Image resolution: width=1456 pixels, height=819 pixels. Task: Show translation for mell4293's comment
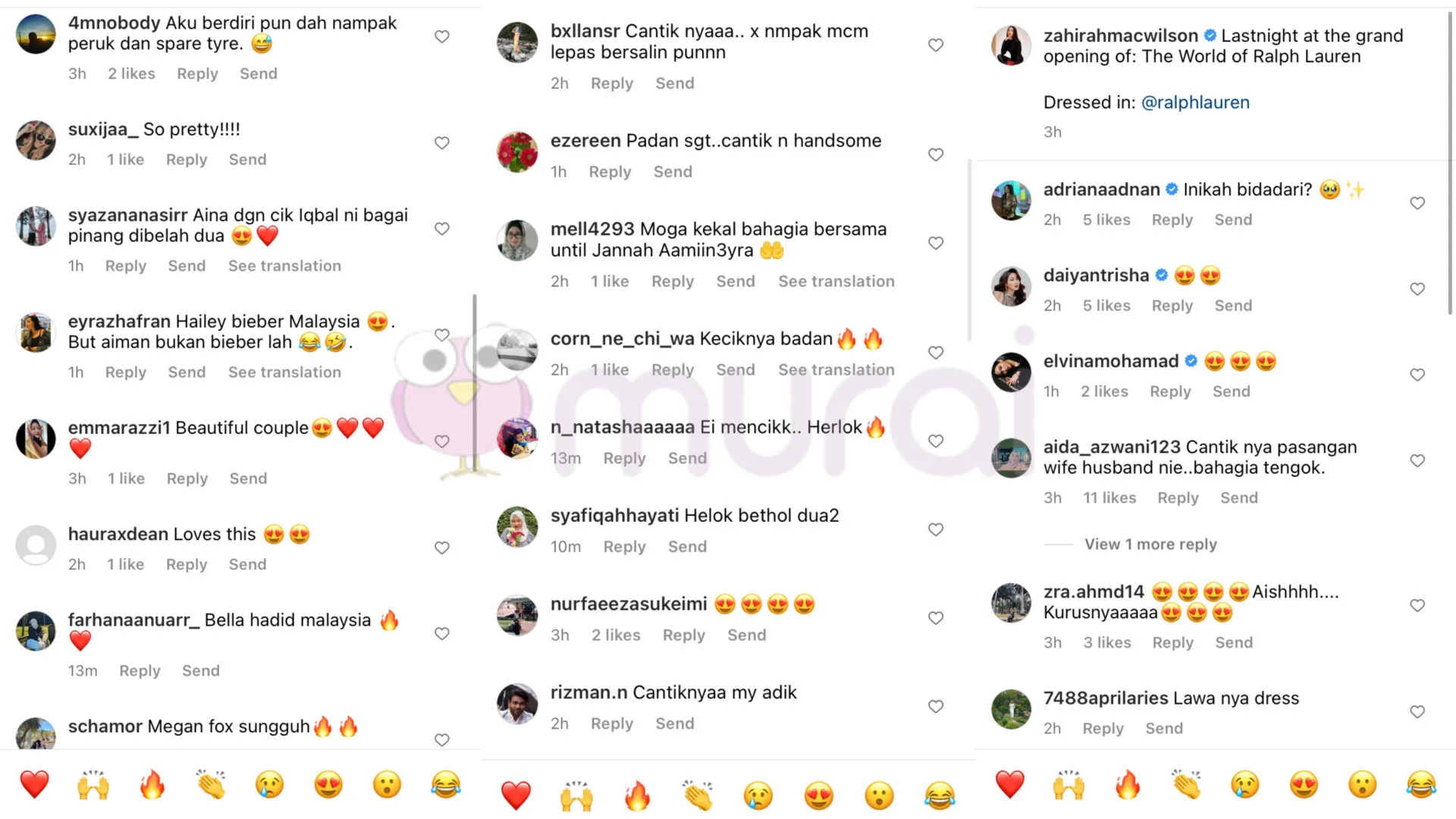point(836,281)
